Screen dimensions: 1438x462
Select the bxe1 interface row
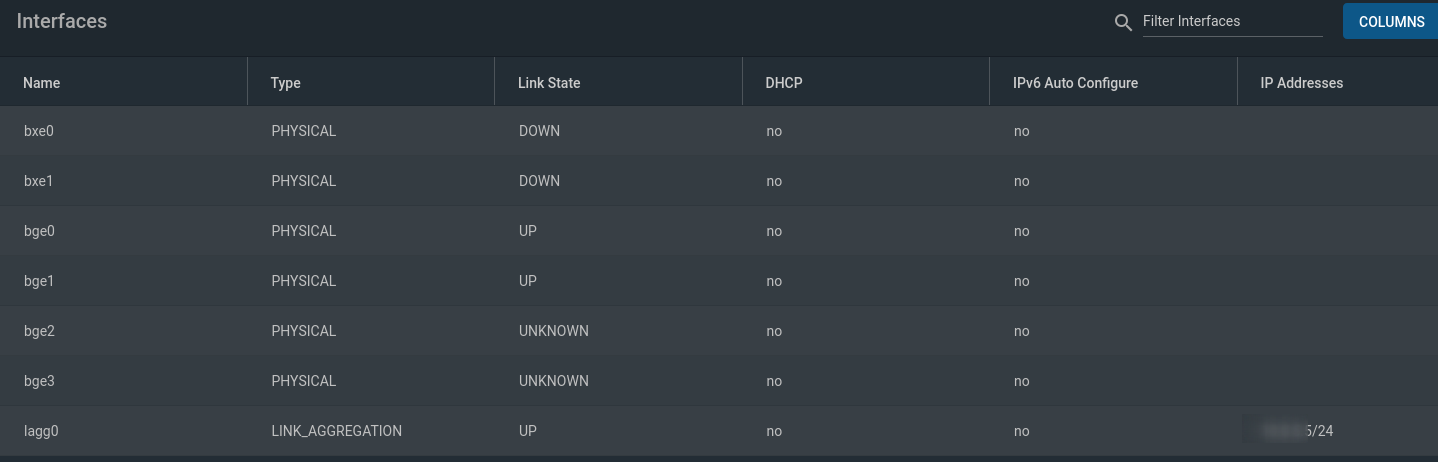coord(719,181)
